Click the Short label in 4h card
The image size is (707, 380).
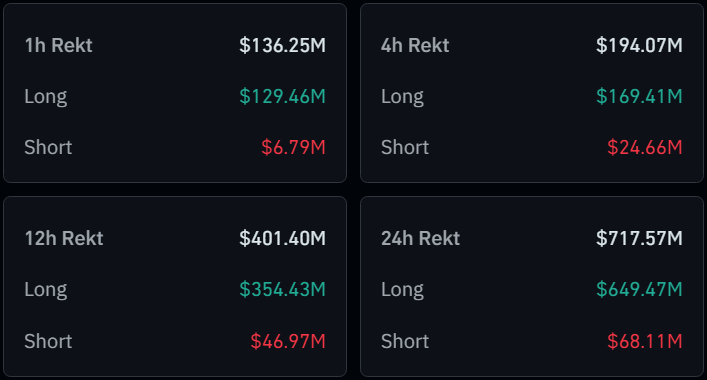[405, 147]
